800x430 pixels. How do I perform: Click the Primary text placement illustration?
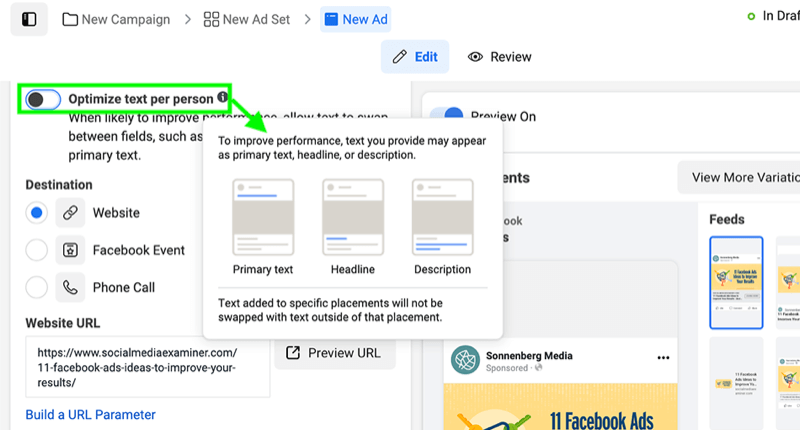click(263, 217)
